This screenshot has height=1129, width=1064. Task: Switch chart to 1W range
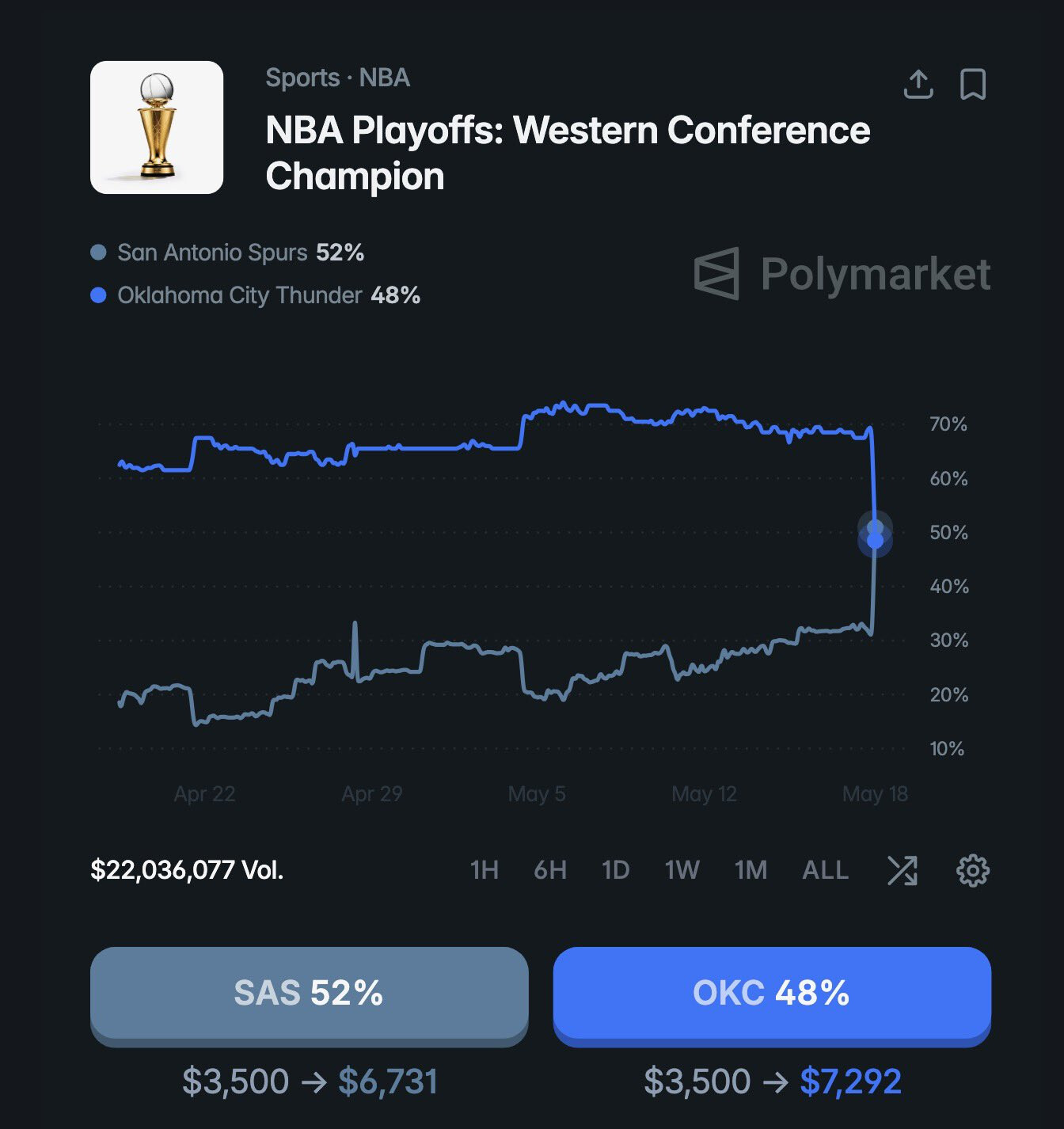click(682, 870)
